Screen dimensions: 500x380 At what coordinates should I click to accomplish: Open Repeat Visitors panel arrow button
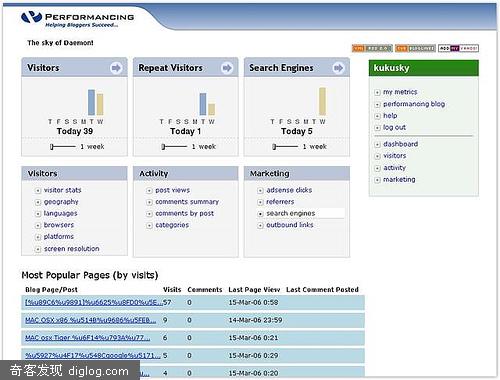[227, 68]
